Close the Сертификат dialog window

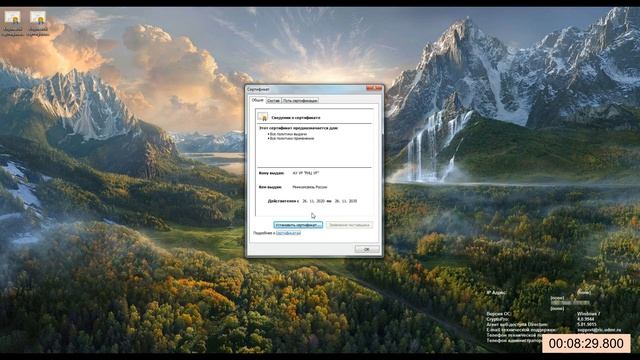click(373, 88)
